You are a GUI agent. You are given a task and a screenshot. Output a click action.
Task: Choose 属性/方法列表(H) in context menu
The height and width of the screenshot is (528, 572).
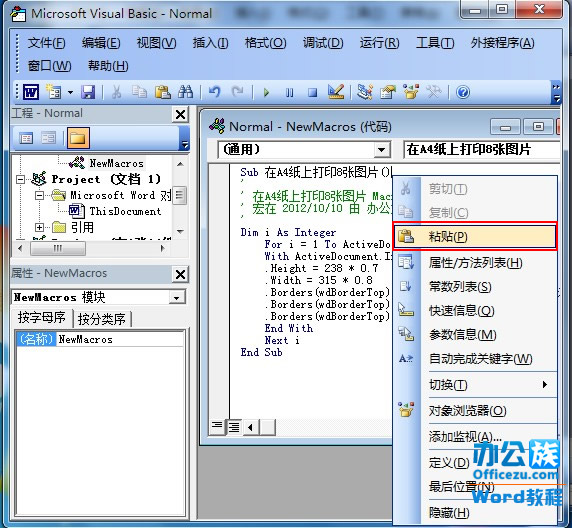pos(475,263)
